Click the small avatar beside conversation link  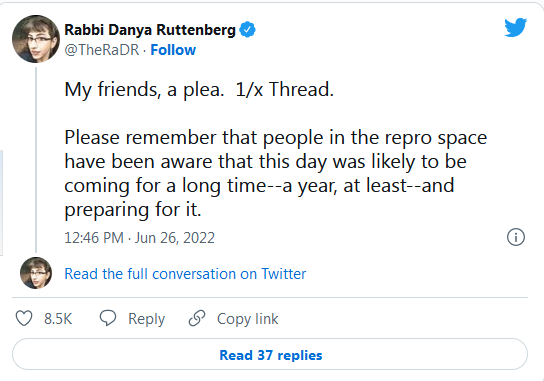tap(36, 273)
